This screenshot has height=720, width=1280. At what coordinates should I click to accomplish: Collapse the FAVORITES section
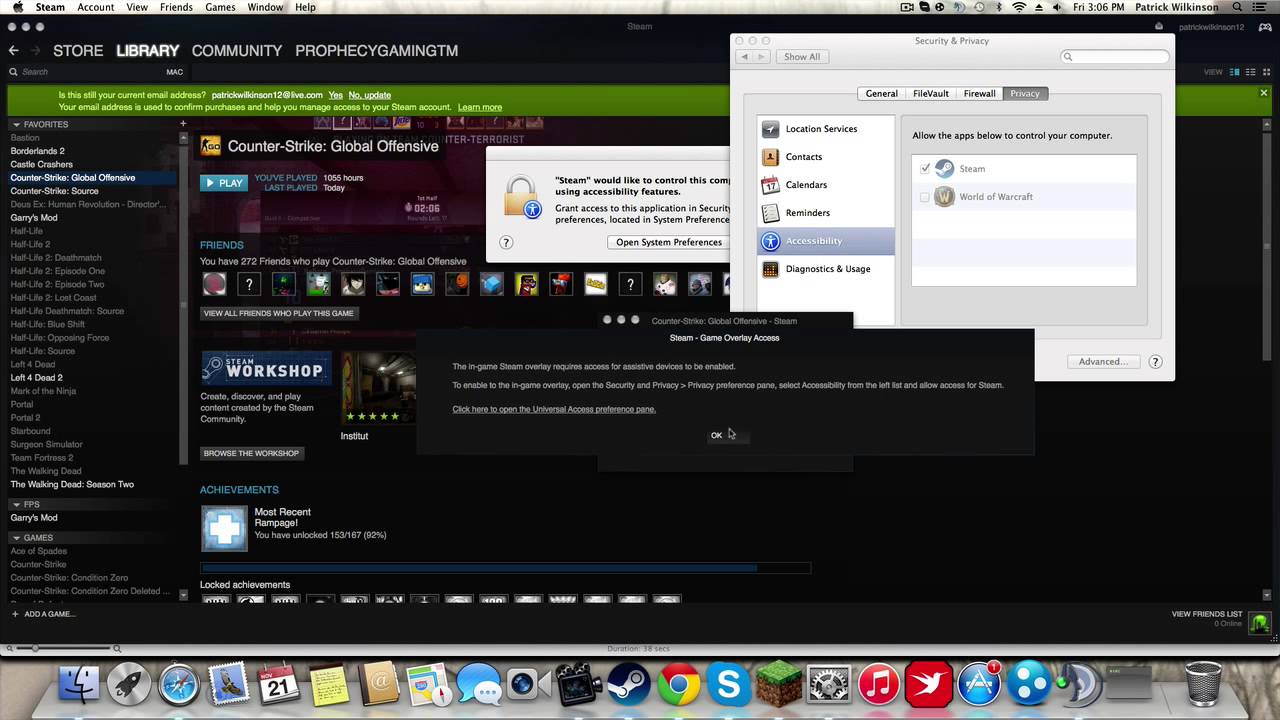pyautogui.click(x=16, y=125)
